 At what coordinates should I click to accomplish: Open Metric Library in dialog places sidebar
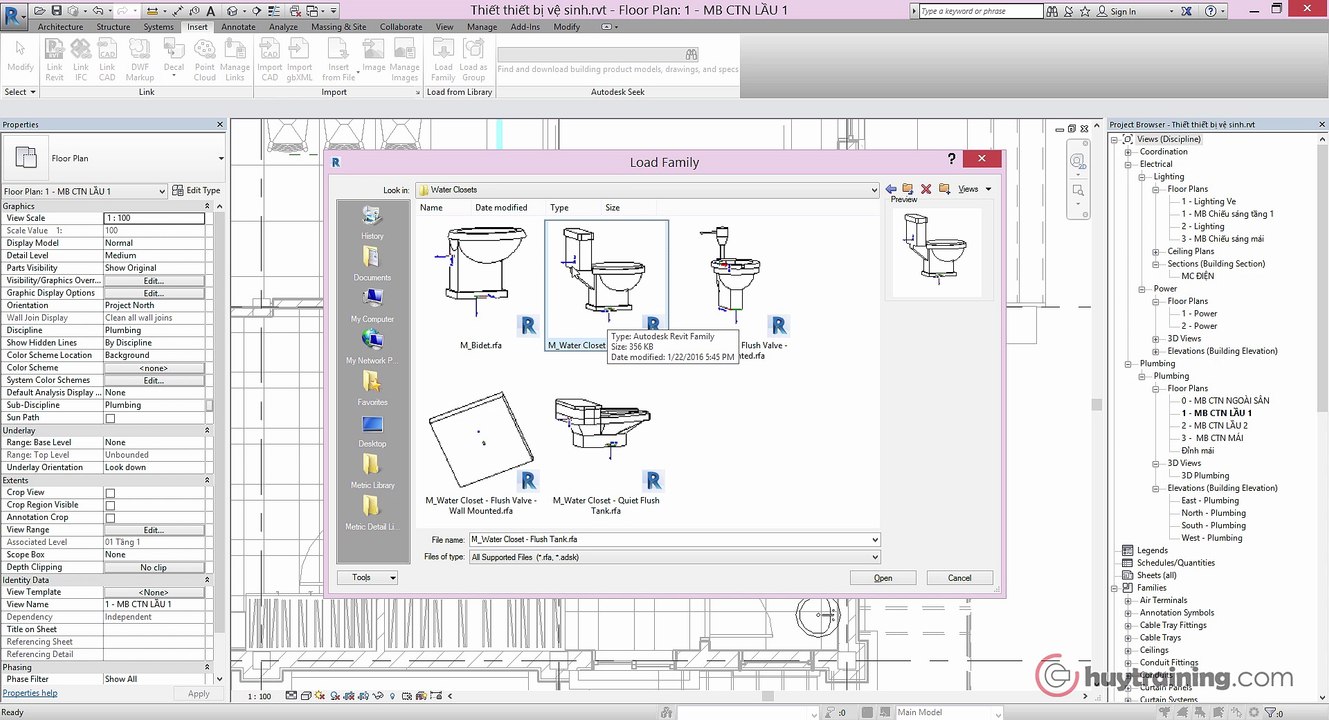[x=372, y=471]
